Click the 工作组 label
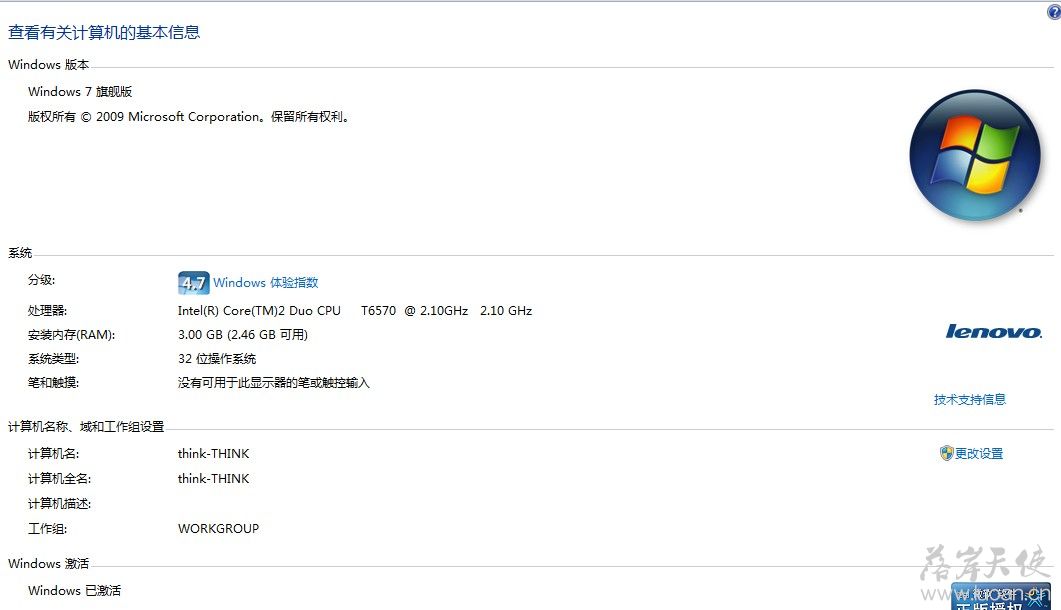 (x=47, y=529)
